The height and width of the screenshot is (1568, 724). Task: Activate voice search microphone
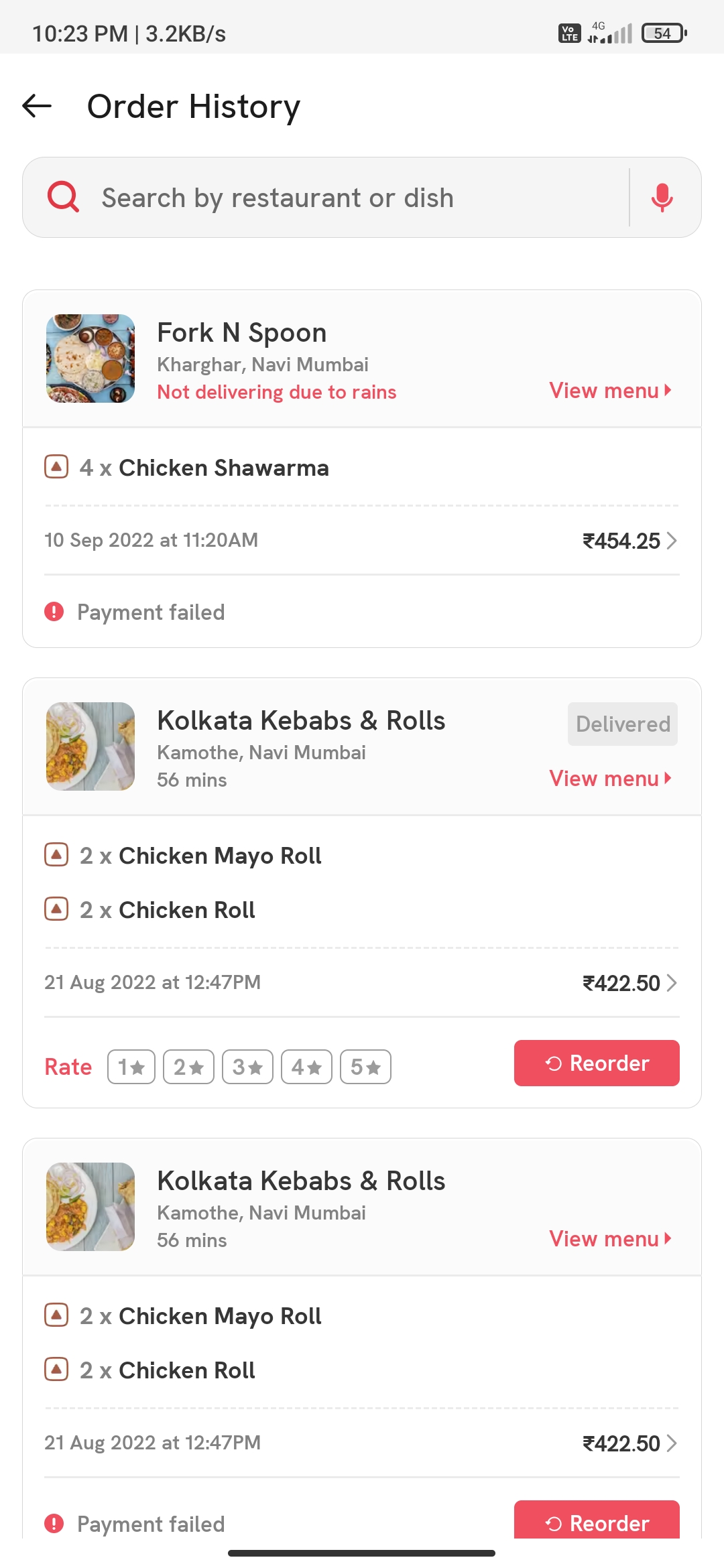click(x=662, y=198)
